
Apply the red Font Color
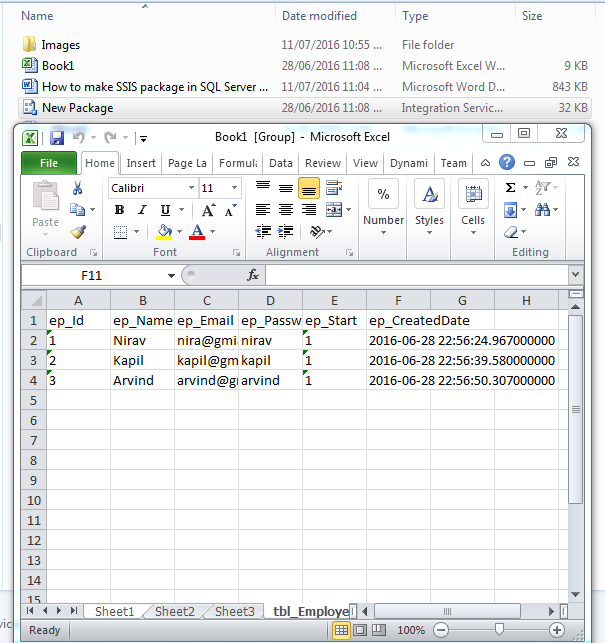(x=197, y=232)
